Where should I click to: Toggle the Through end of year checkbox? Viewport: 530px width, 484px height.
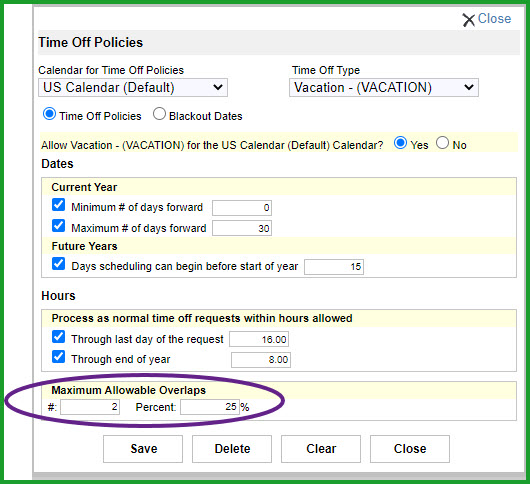[x=58, y=357]
